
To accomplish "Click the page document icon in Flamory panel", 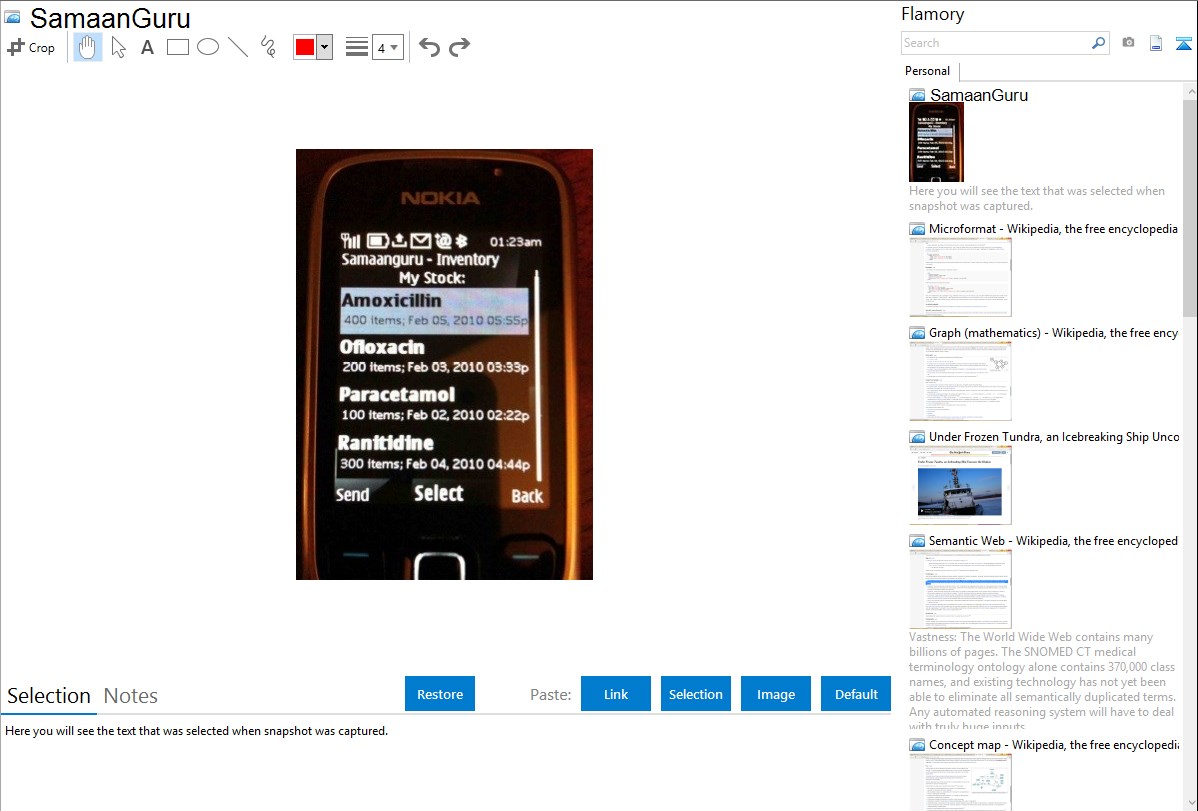I will pyautogui.click(x=1156, y=43).
